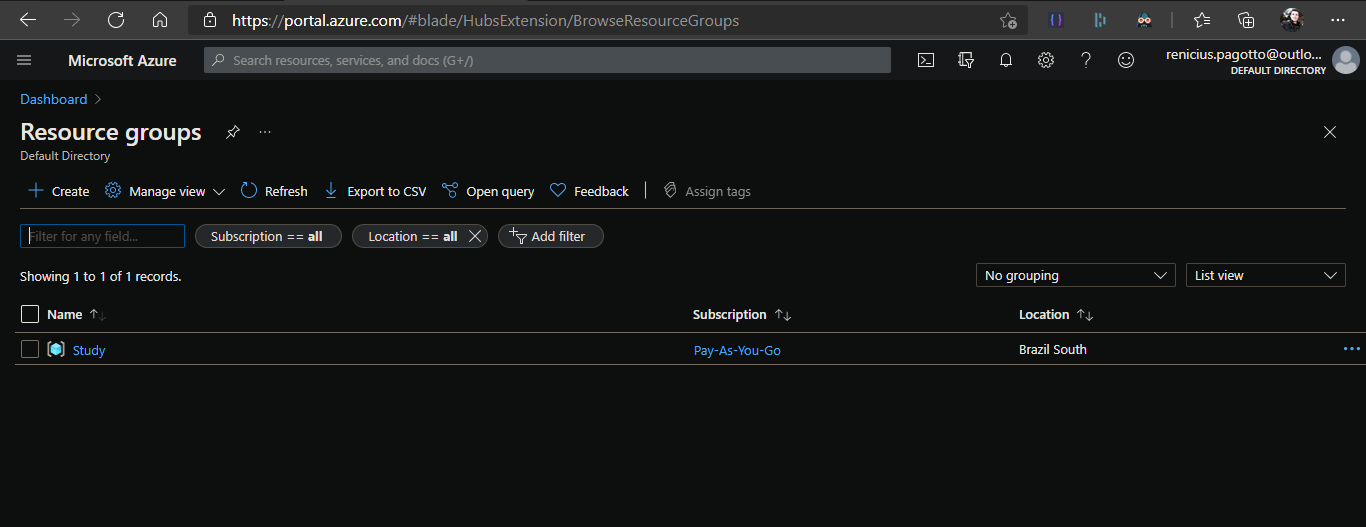Go back using the browser back arrow
The height and width of the screenshot is (527, 1366).
[x=28, y=20]
